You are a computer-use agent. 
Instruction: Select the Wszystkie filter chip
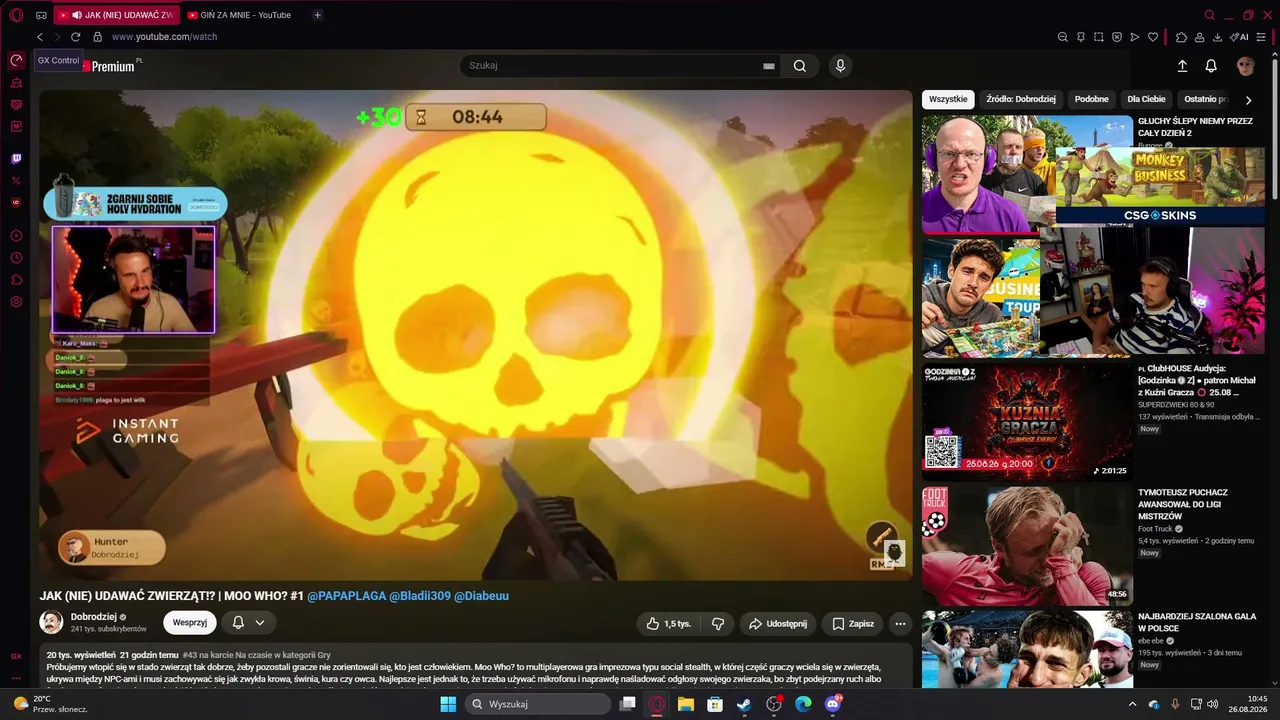[x=948, y=99]
